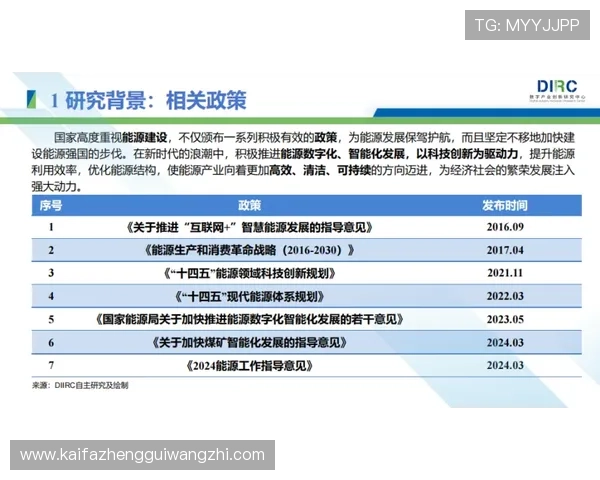Viewport: 600px width, 480px height.
Task: Click the heading '研究背景：相关政策'
Action: (155, 101)
